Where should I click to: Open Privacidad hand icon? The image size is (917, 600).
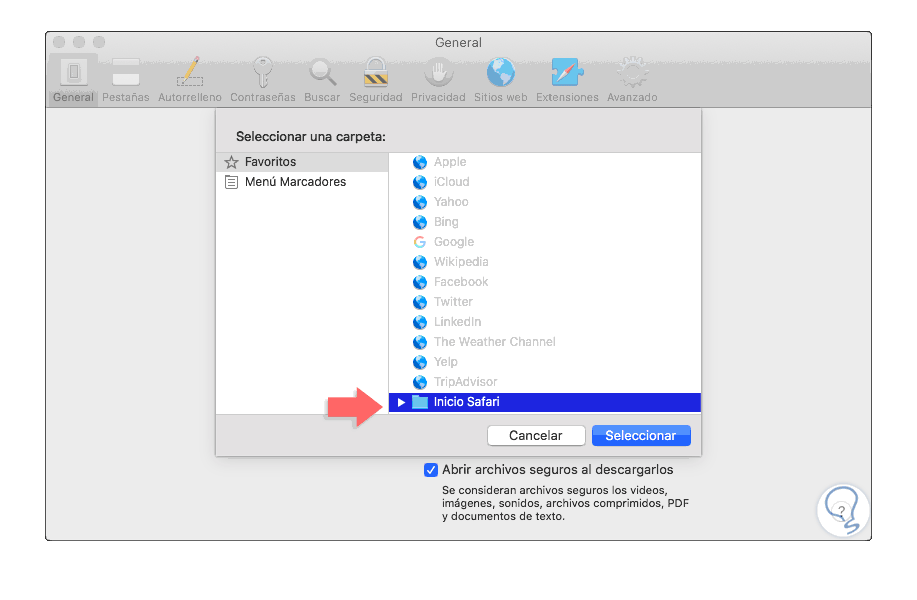439,73
